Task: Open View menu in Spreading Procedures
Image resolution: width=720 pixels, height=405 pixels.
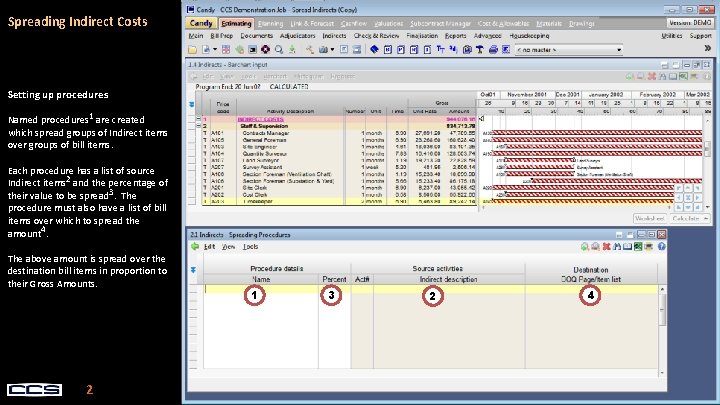Action: [229, 247]
